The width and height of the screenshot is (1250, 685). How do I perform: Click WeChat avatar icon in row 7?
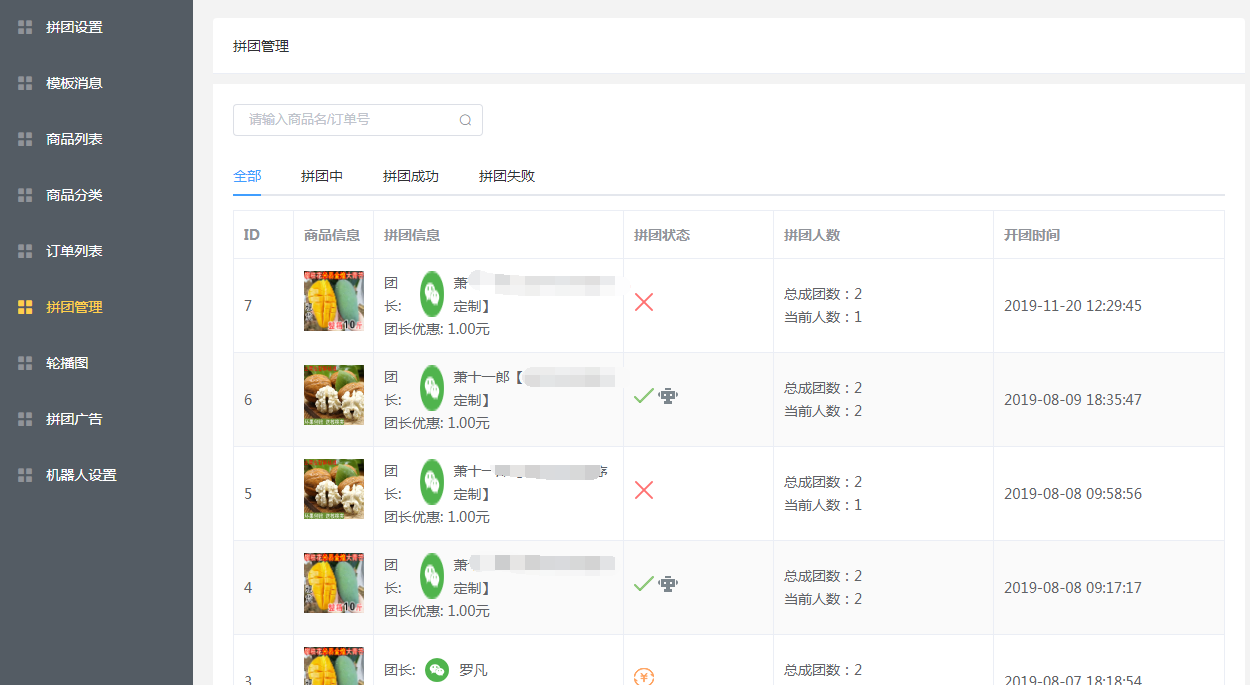(x=432, y=294)
